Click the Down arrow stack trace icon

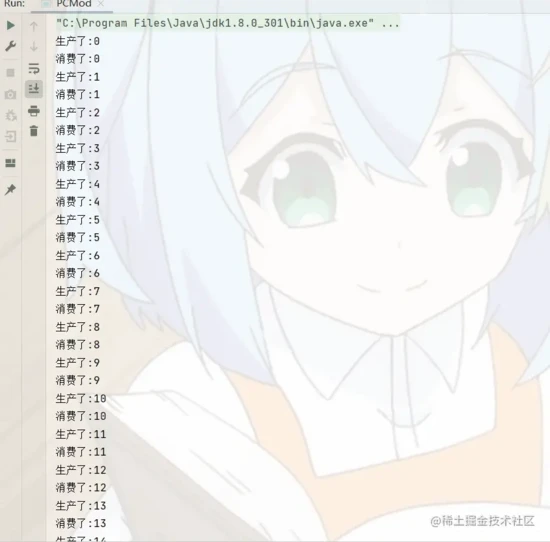pyautogui.click(x=34, y=46)
